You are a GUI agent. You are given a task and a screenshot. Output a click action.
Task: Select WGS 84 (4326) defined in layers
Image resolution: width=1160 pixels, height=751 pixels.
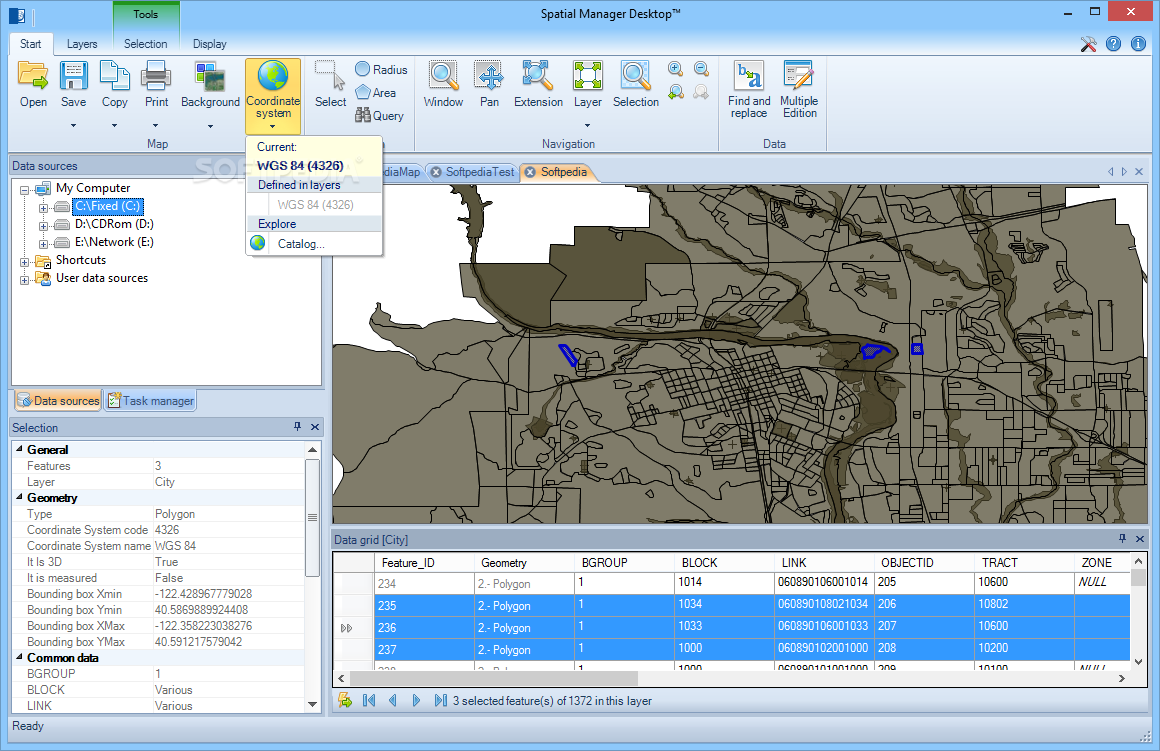[315, 204]
